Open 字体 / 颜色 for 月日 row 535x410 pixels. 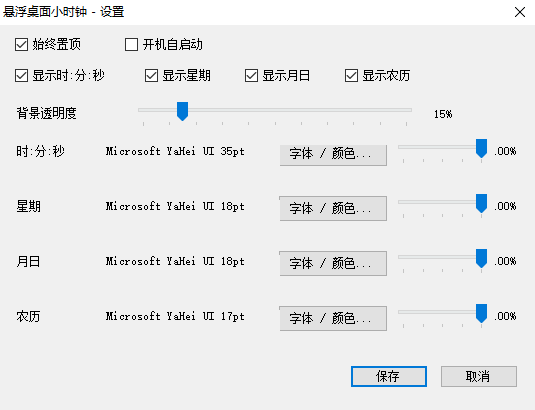[x=333, y=263]
